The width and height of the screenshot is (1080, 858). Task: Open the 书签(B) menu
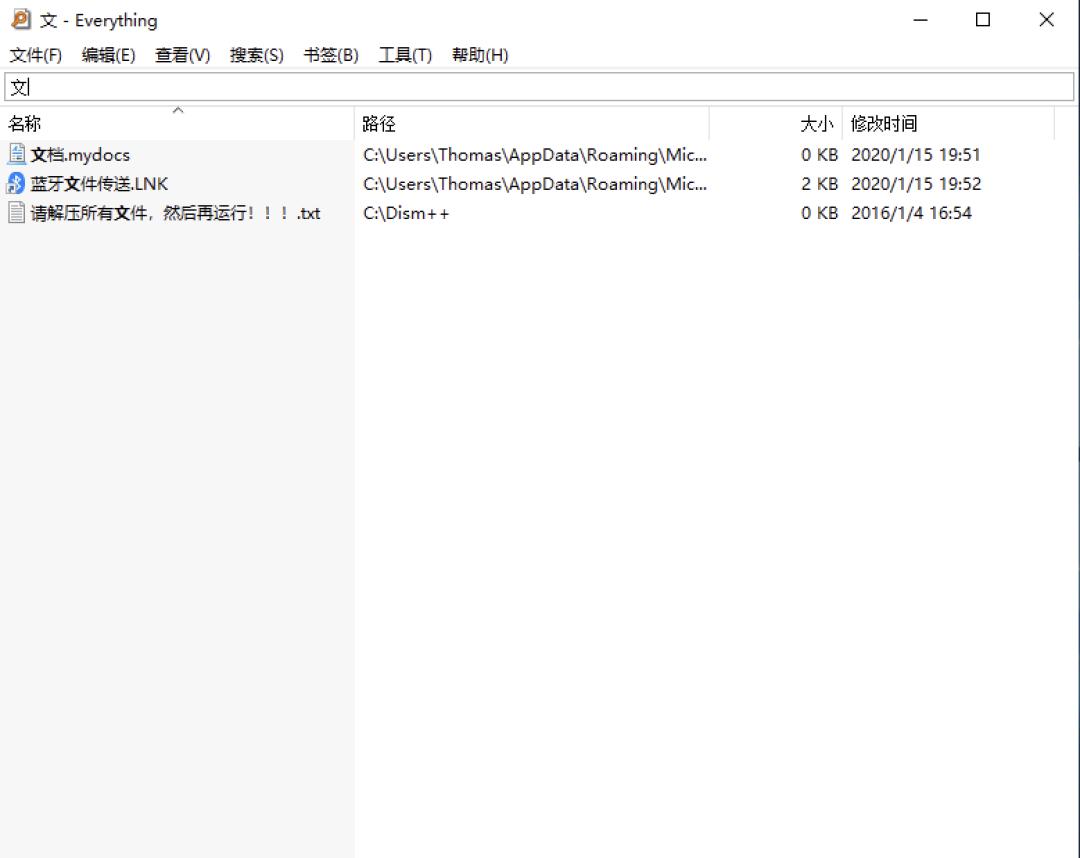331,55
